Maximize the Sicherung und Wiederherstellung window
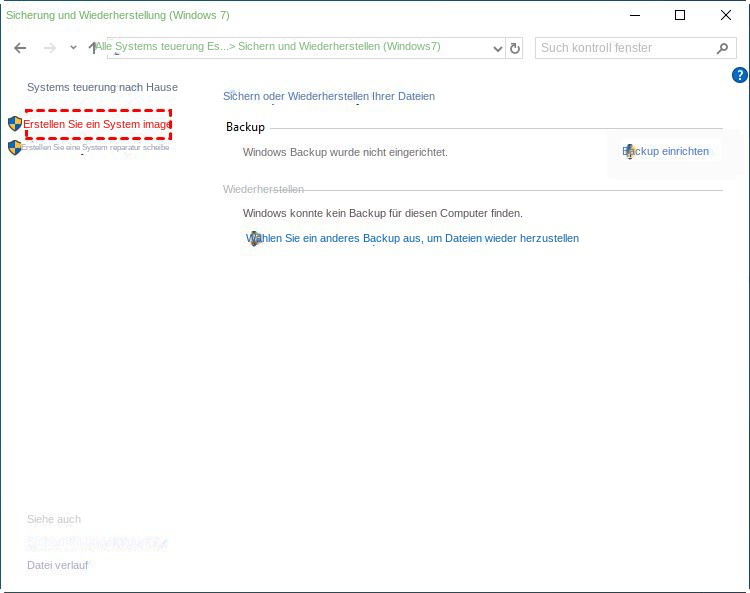Image resolution: width=750 pixels, height=593 pixels. [680, 15]
